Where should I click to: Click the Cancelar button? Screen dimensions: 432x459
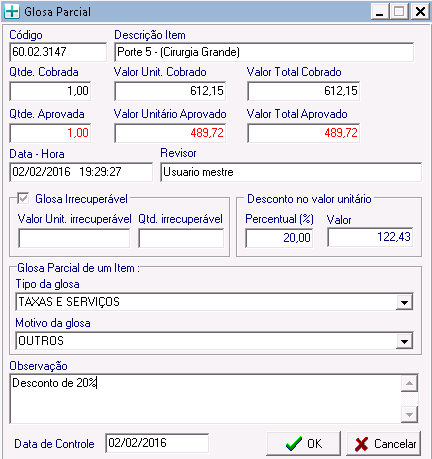(384, 443)
